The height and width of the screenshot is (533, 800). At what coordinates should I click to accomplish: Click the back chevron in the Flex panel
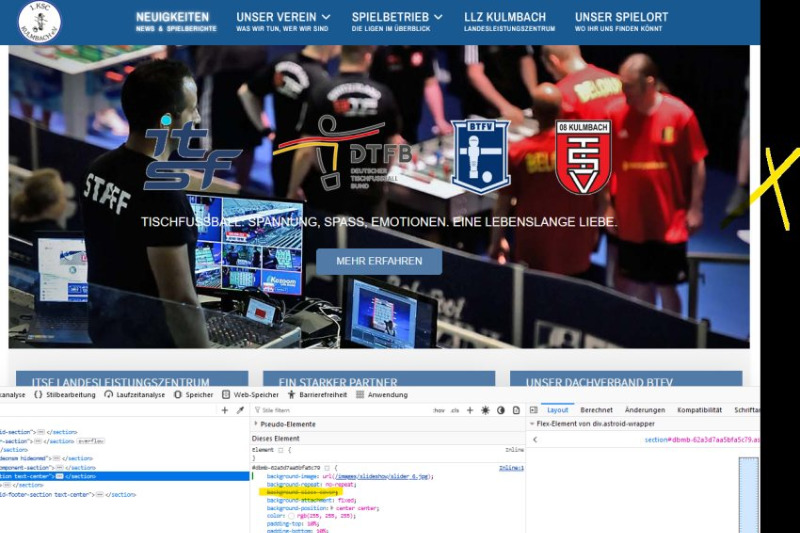click(x=535, y=440)
